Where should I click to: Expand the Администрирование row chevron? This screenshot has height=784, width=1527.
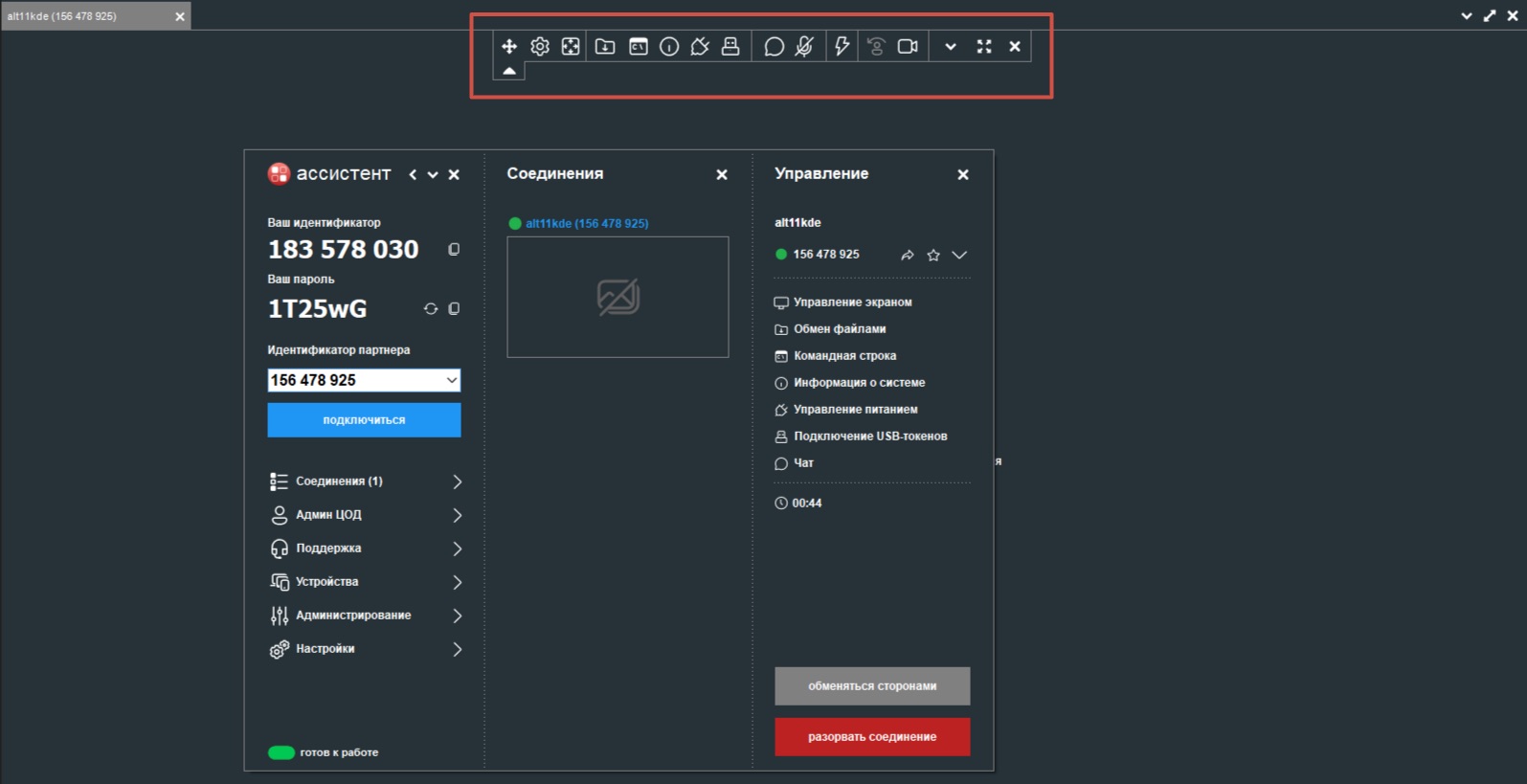click(457, 616)
